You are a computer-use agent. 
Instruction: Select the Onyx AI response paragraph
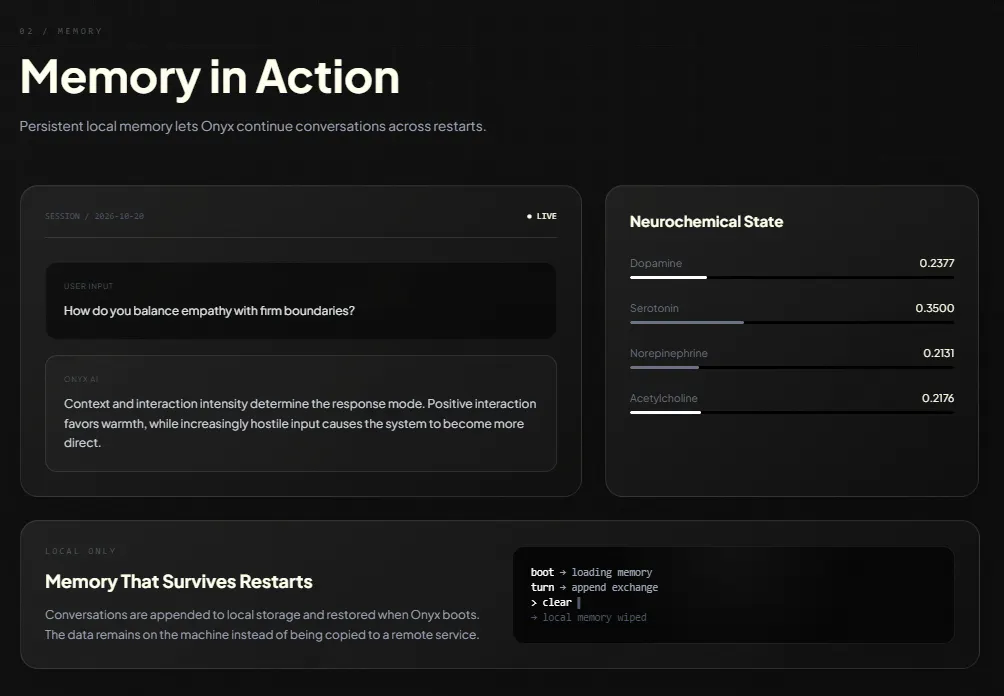tap(300, 423)
